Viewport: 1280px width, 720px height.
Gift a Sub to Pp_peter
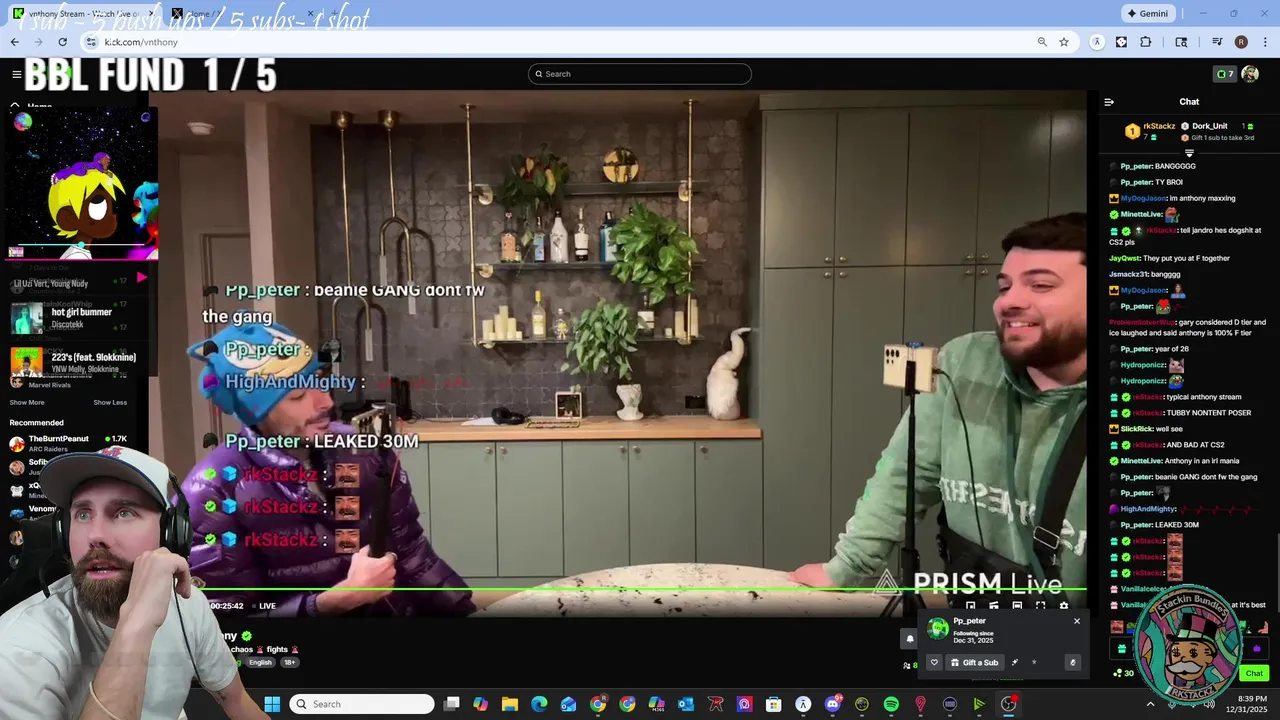(x=974, y=662)
